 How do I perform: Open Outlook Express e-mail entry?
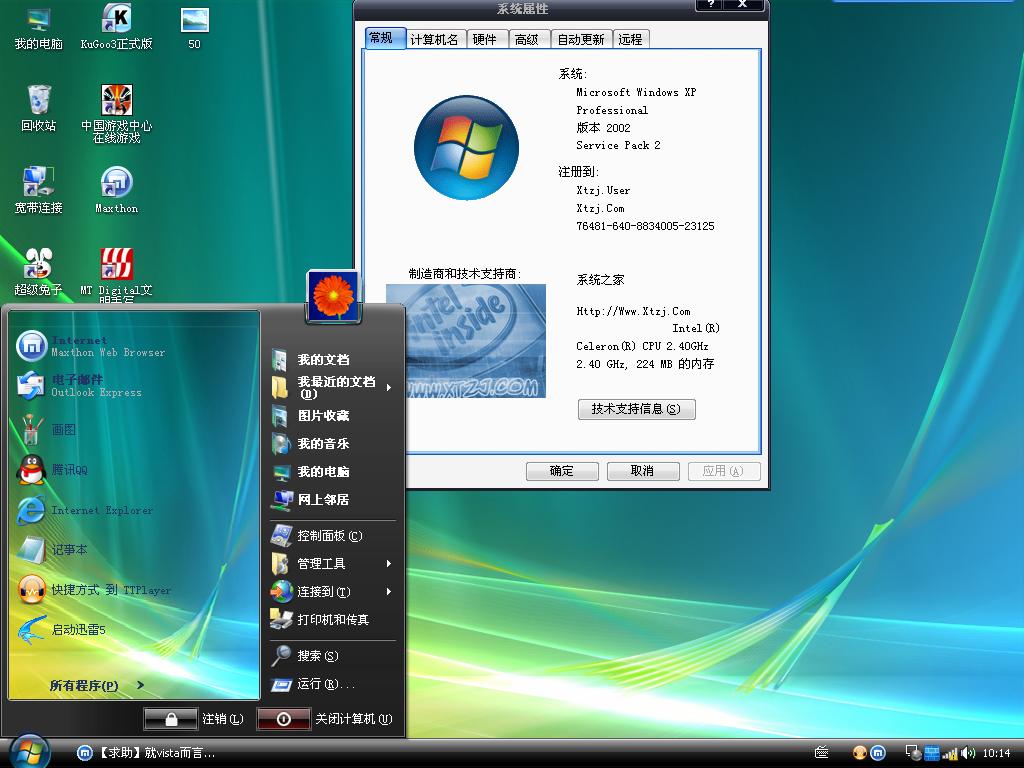[95, 386]
